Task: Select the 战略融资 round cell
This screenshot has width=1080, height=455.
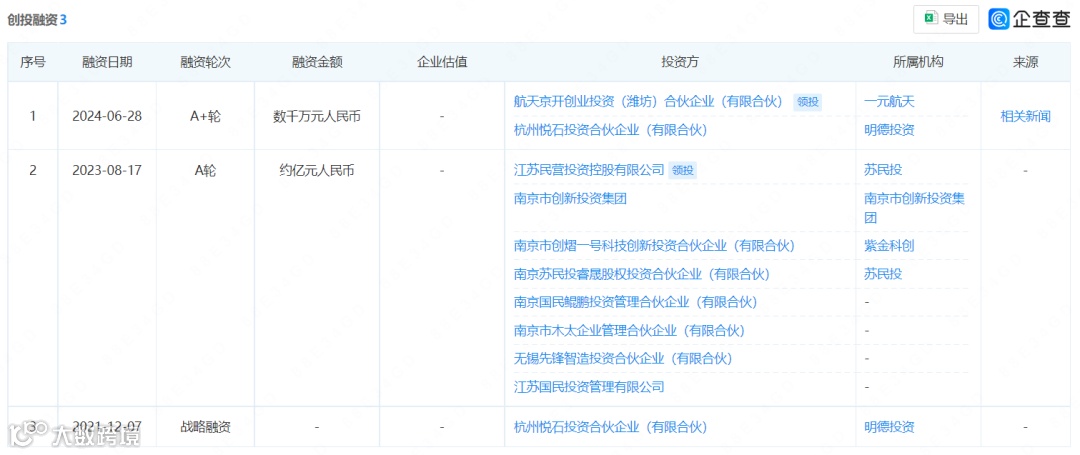Action: tap(205, 427)
